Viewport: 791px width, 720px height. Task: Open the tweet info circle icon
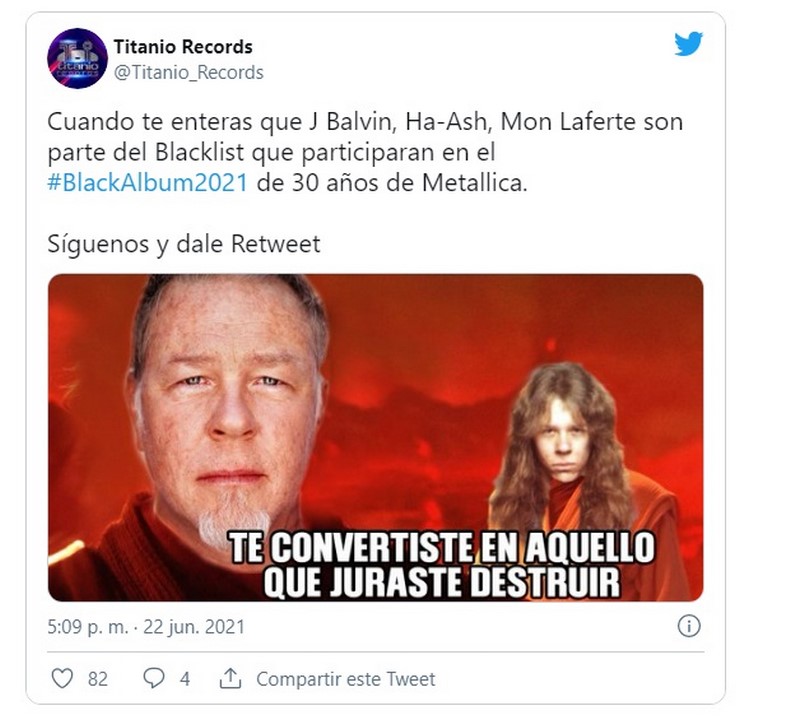click(689, 626)
